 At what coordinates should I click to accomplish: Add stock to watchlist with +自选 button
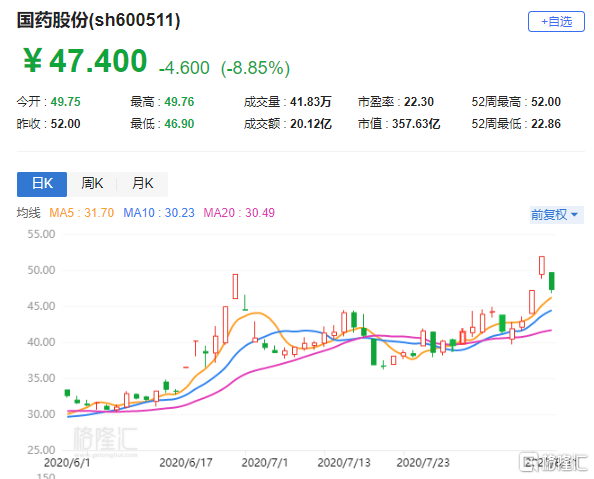(x=556, y=22)
